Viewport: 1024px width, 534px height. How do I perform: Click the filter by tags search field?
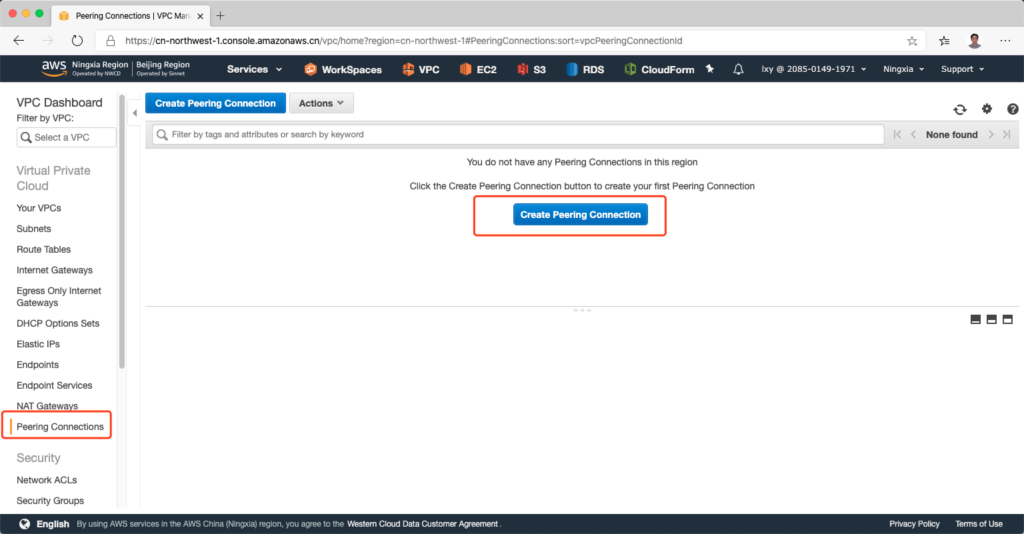(x=517, y=134)
